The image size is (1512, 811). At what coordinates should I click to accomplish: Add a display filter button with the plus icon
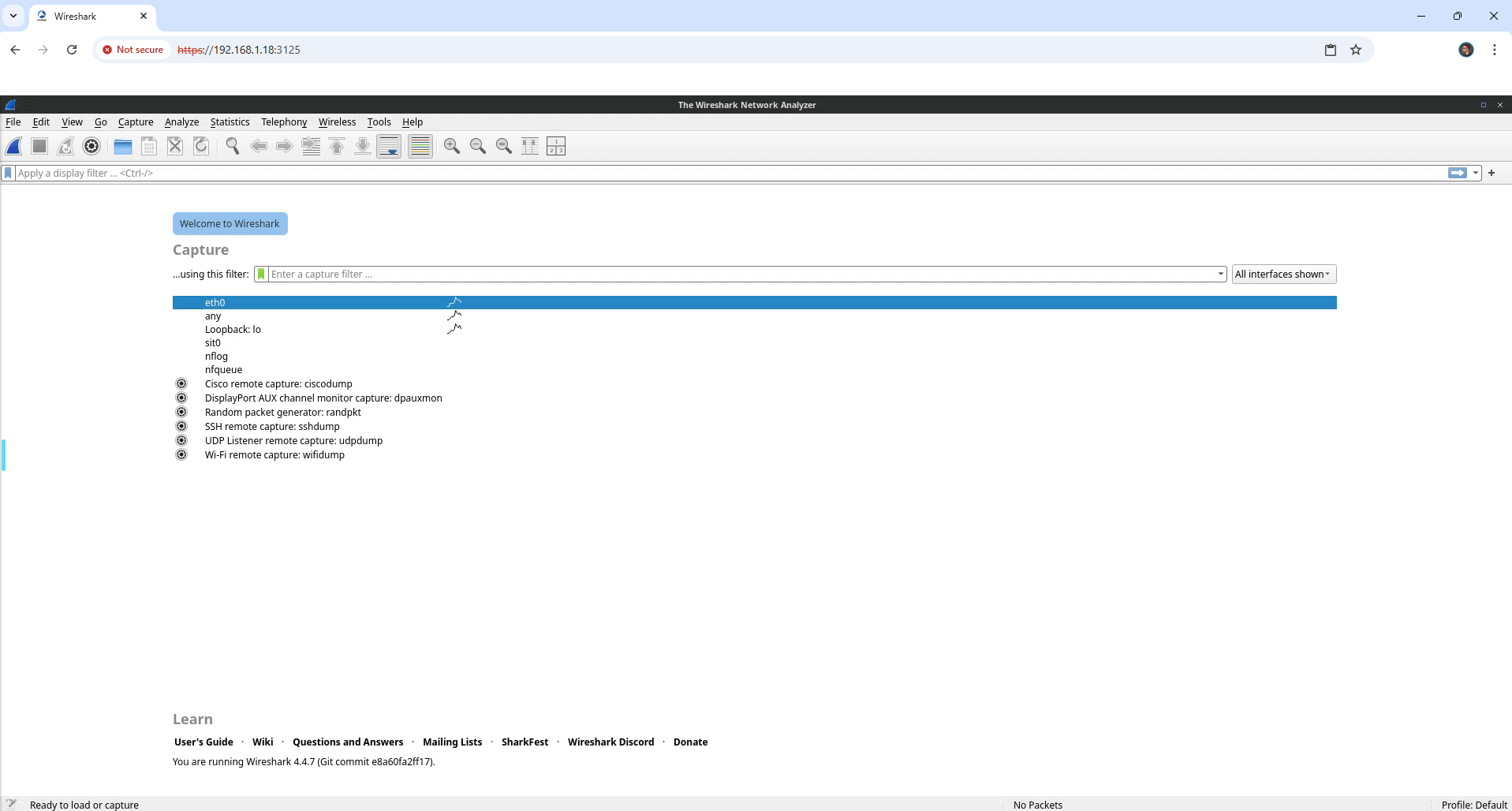coord(1491,173)
